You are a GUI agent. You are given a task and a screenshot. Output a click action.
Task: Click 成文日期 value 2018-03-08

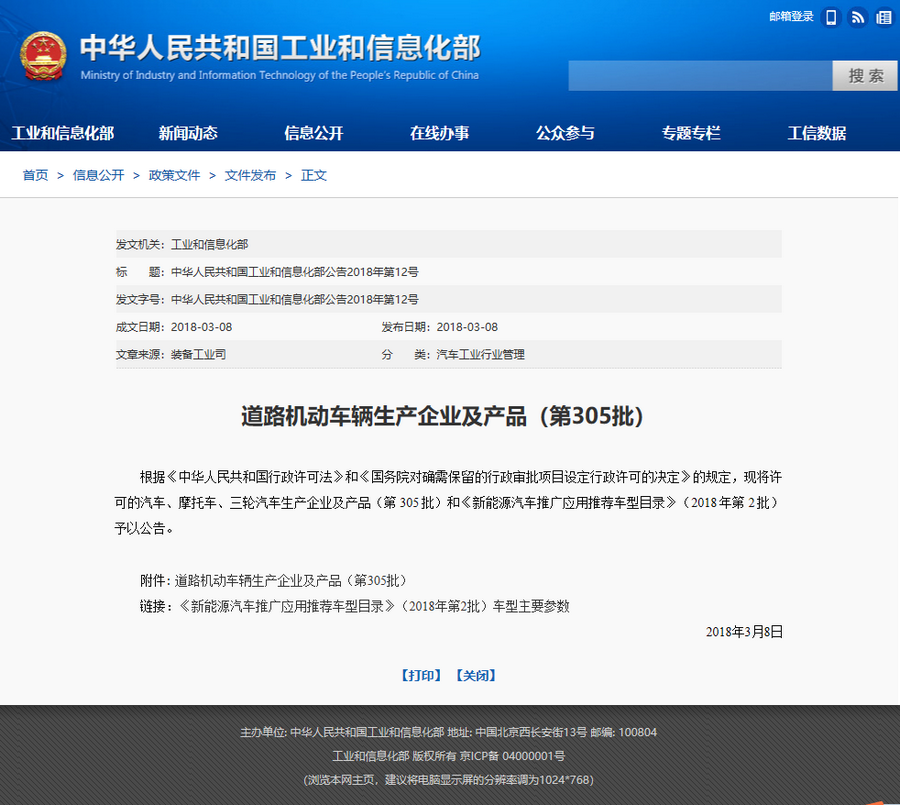point(201,327)
